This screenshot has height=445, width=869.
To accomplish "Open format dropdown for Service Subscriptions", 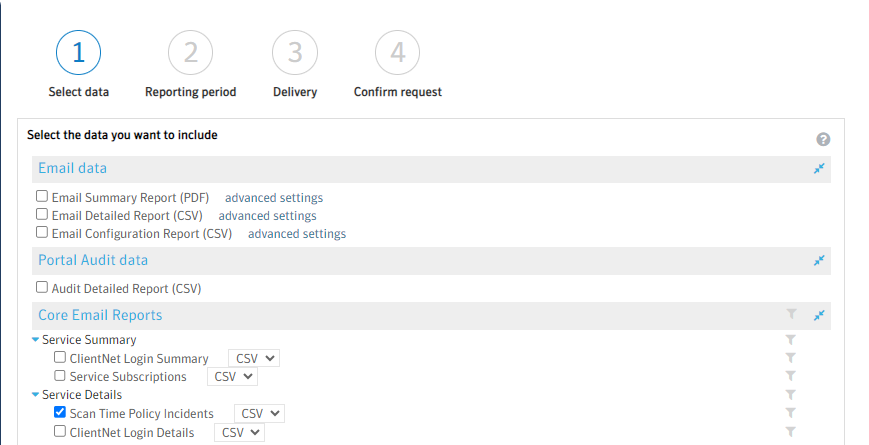I will pos(232,377).
